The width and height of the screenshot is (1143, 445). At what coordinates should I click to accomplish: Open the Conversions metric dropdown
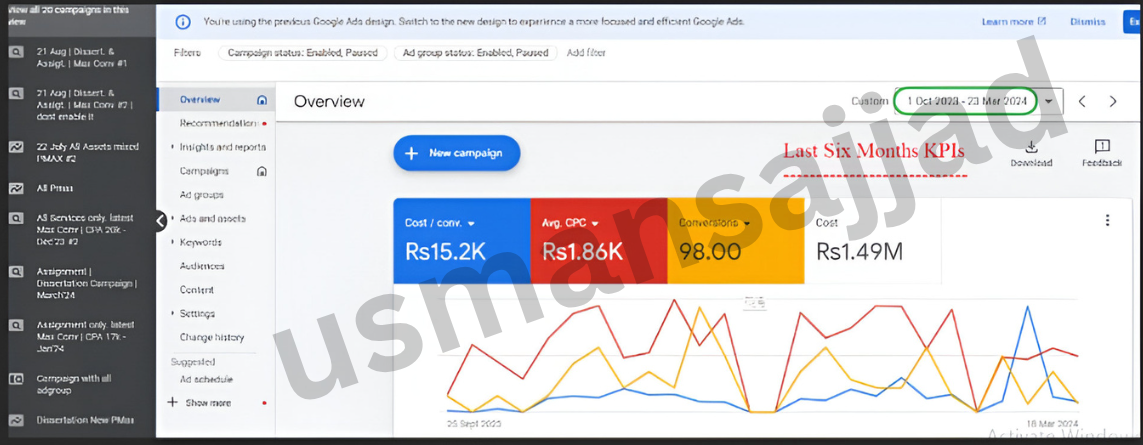(748, 223)
